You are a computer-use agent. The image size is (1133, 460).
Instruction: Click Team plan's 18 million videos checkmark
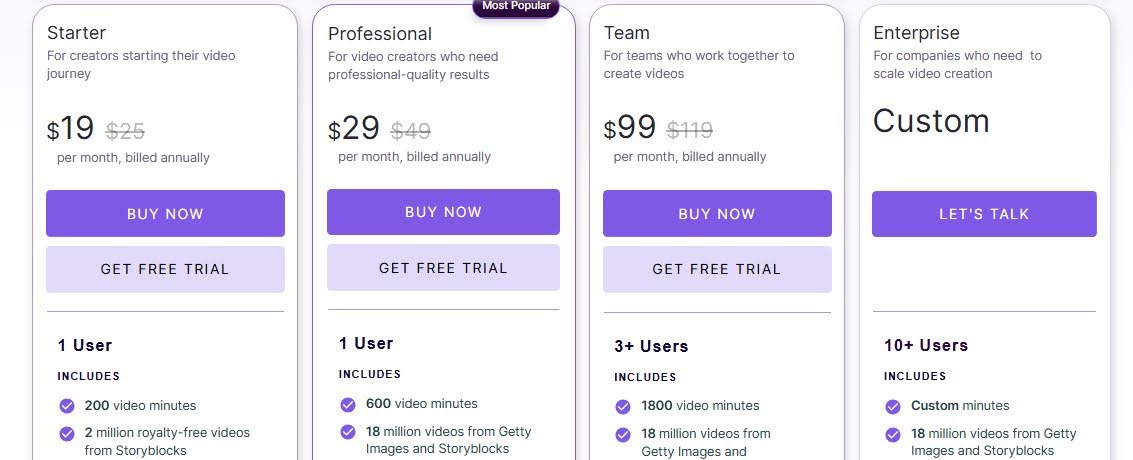click(623, 434)
